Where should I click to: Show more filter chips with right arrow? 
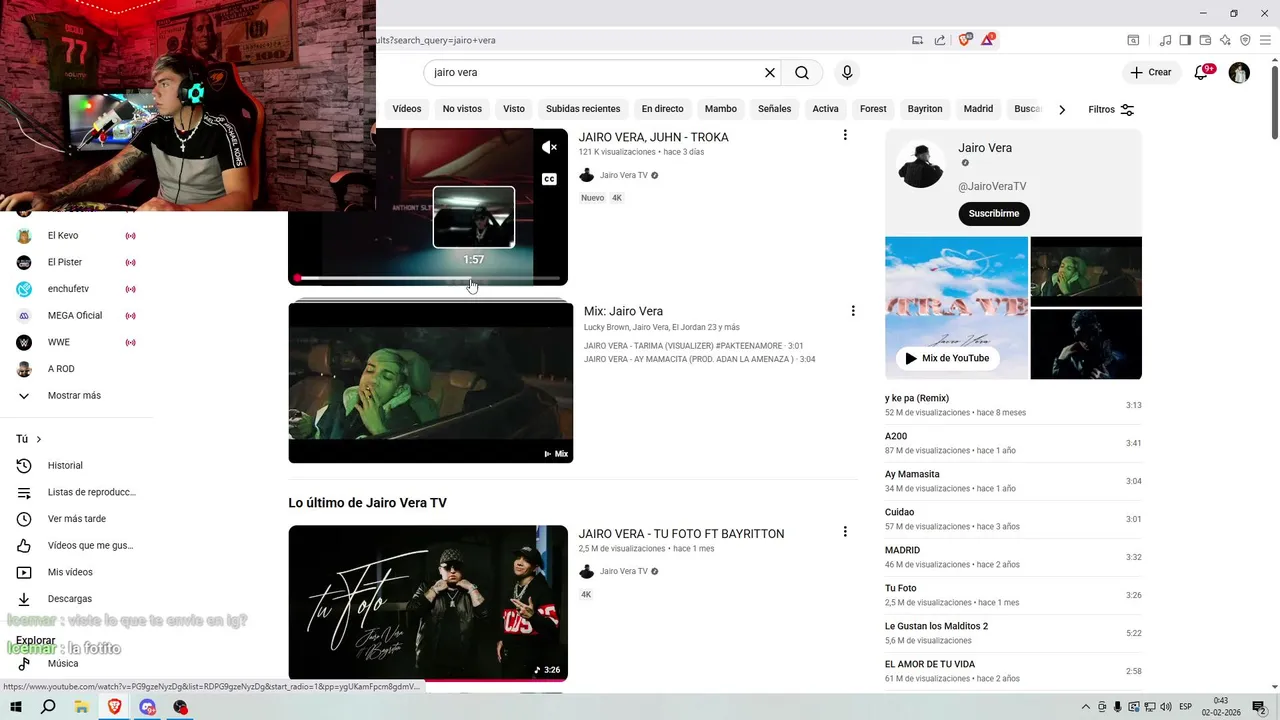click(x=1062, y=109)
